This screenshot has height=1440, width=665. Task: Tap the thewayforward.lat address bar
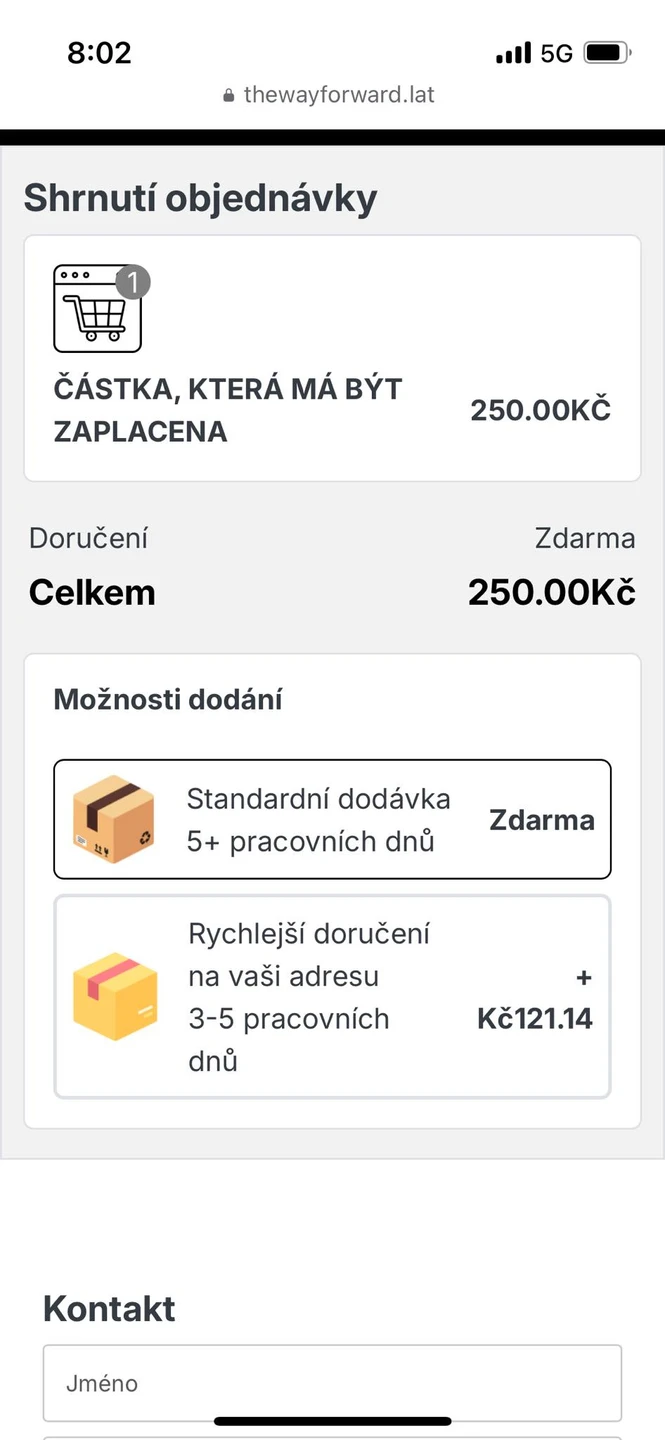coord(339,96)
